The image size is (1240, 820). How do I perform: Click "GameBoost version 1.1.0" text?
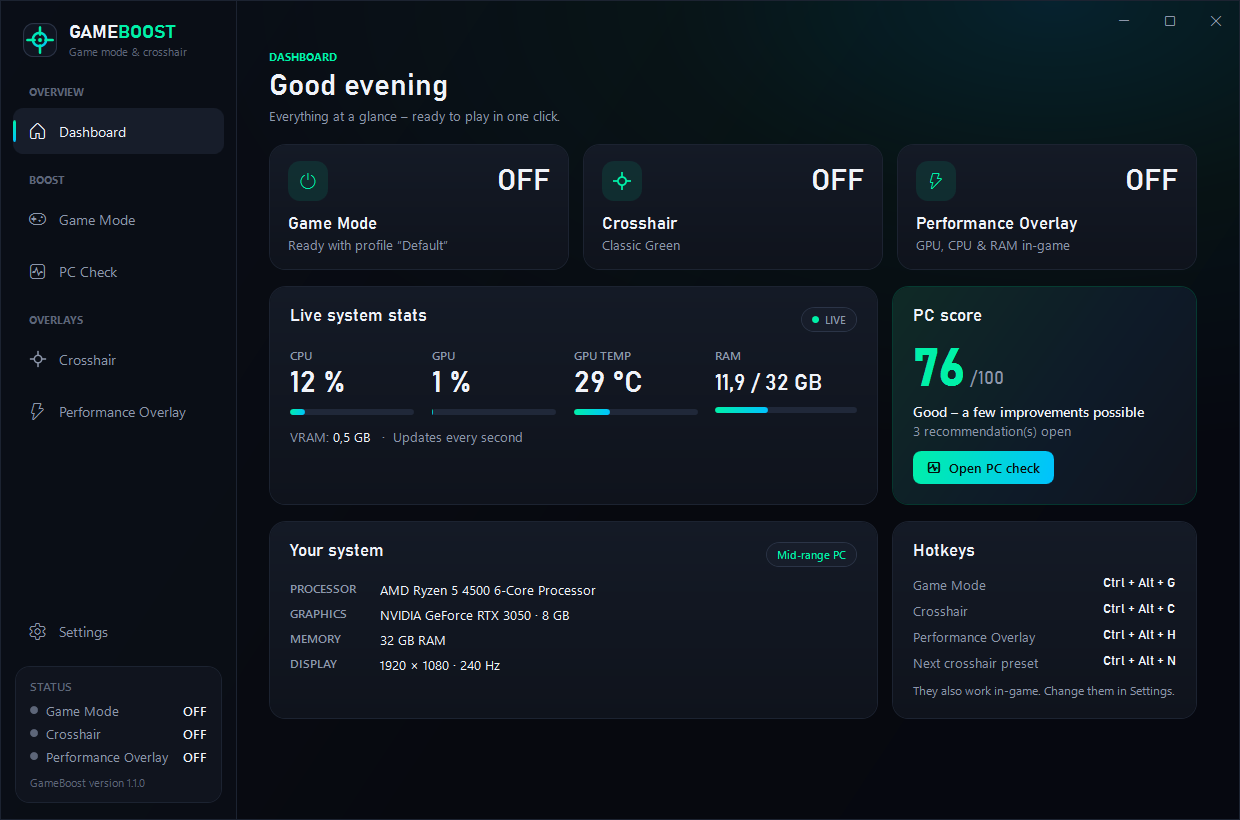click(87, 783)
